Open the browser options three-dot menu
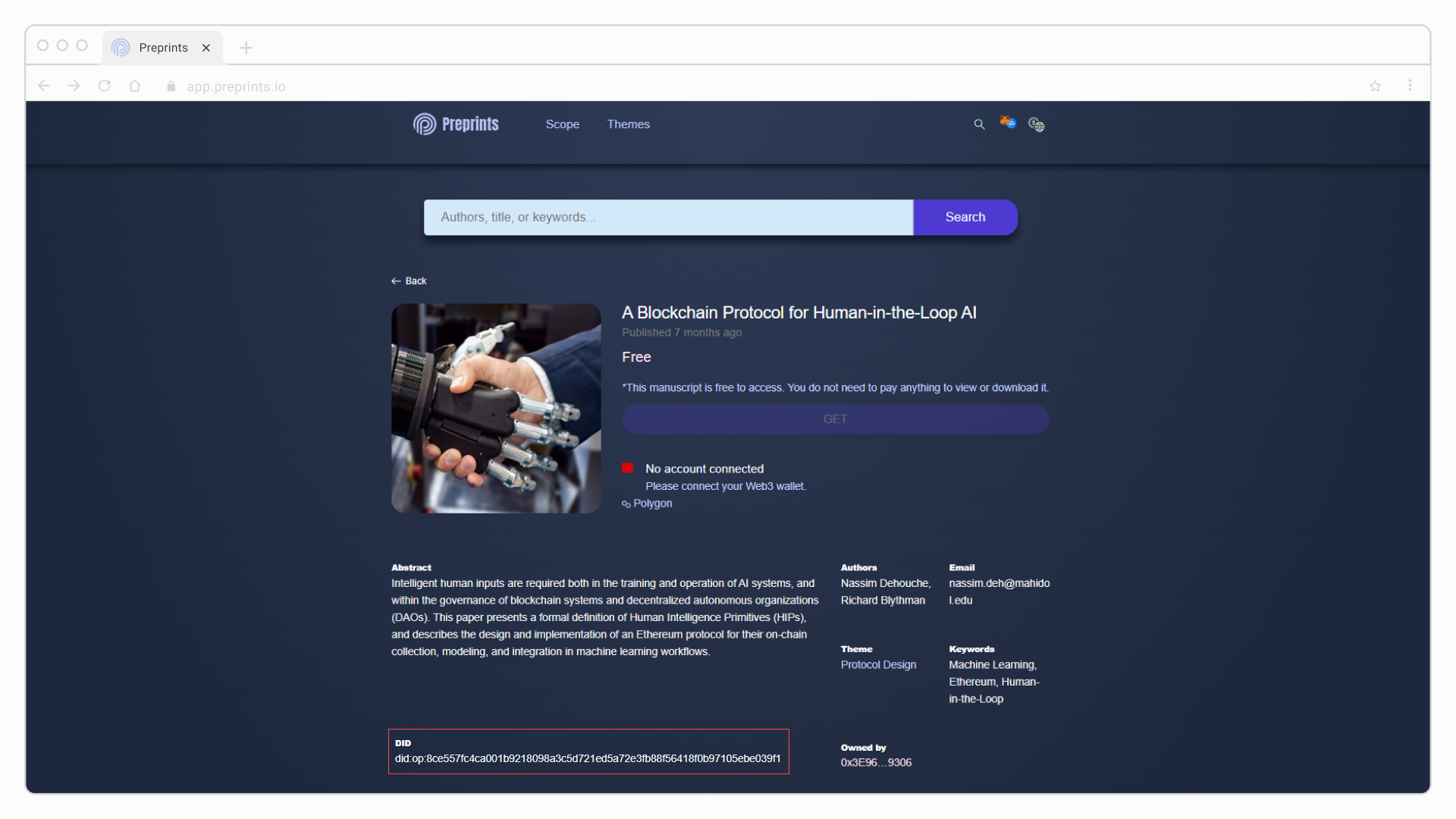 1410,86
